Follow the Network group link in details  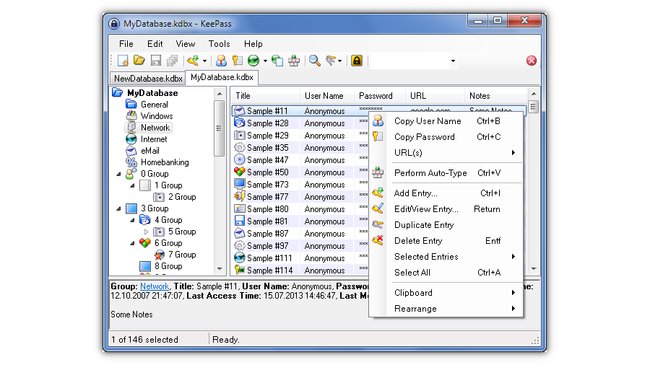(x=154, y=286)
